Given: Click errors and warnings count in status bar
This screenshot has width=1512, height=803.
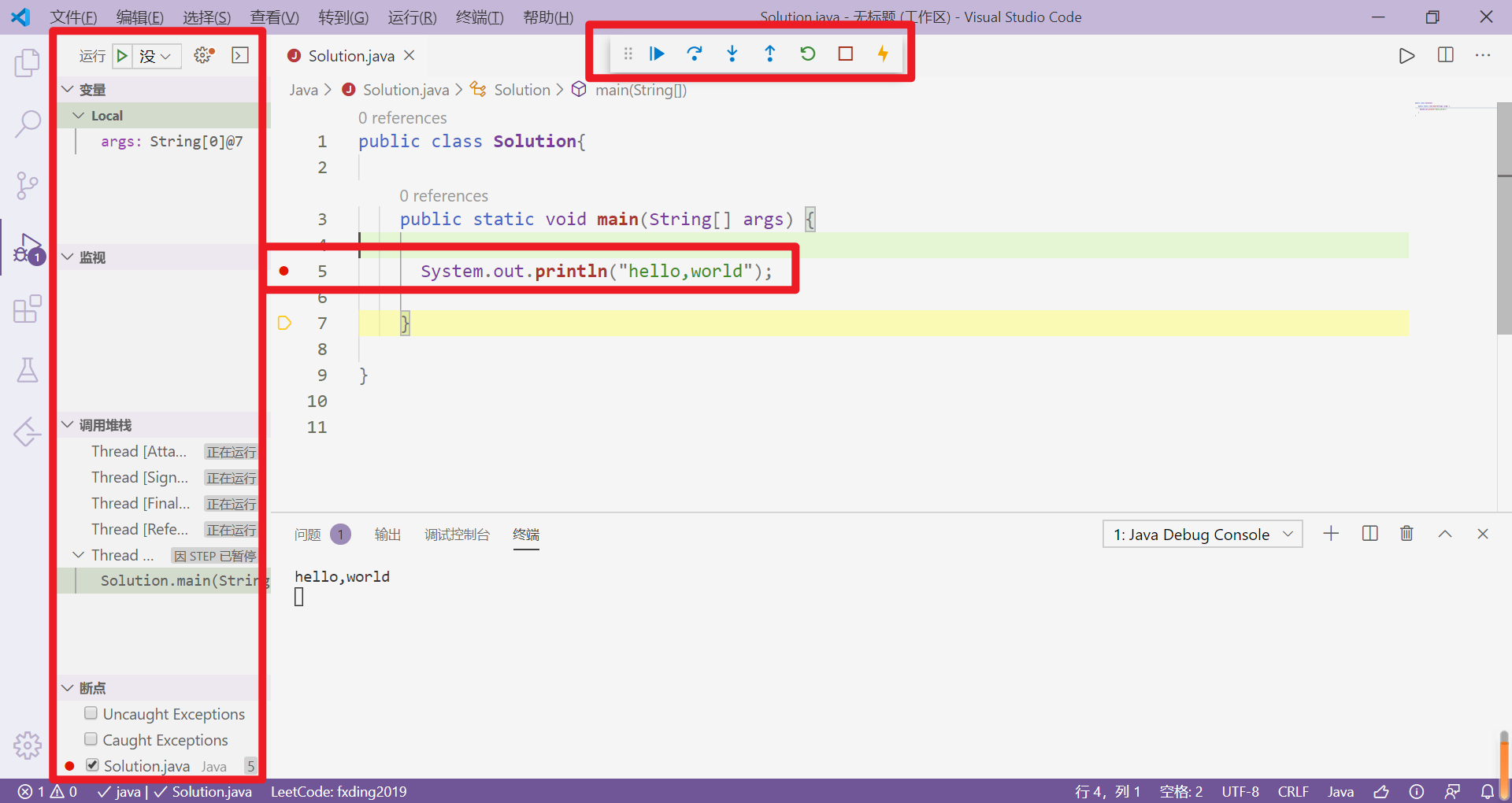Looking at the screenshot, I should tap(48, 791).
